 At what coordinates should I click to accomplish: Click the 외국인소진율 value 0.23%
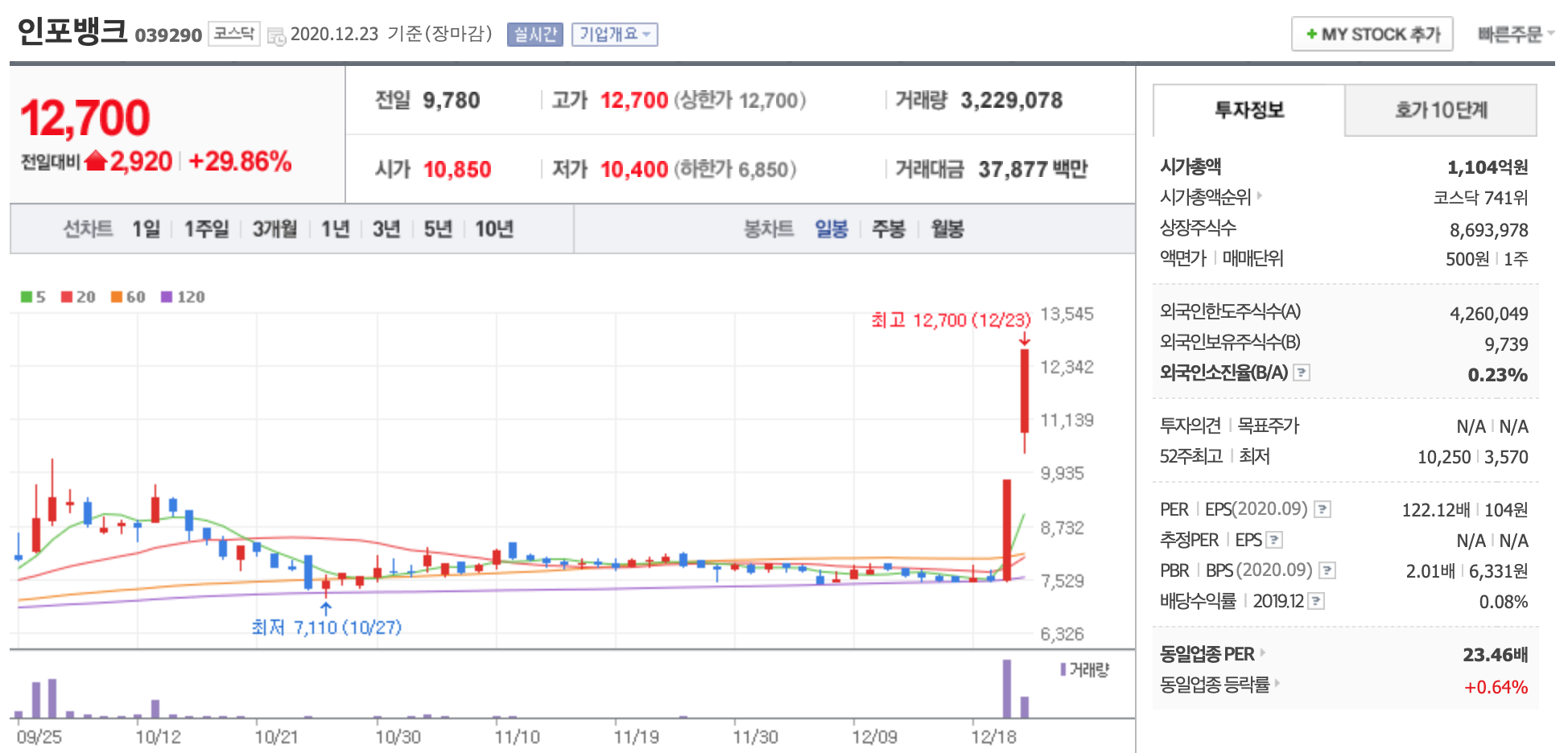pos(1498,375)
